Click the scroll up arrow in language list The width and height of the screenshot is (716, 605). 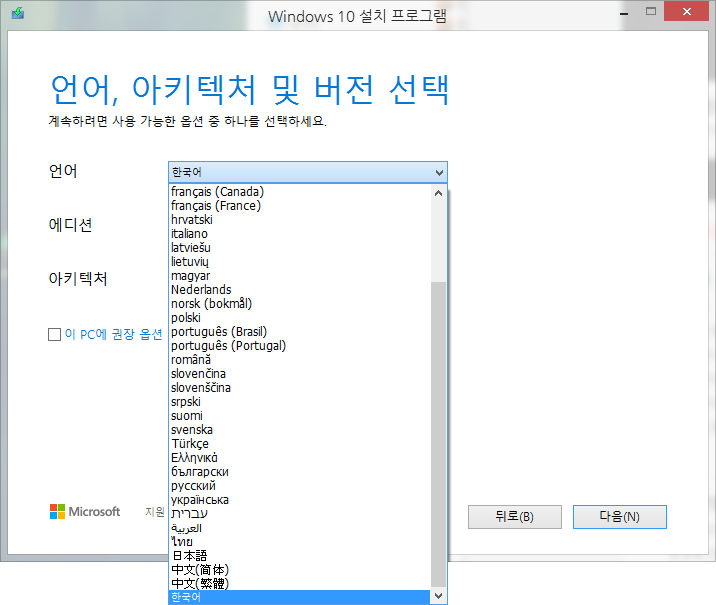click(438, 193)
